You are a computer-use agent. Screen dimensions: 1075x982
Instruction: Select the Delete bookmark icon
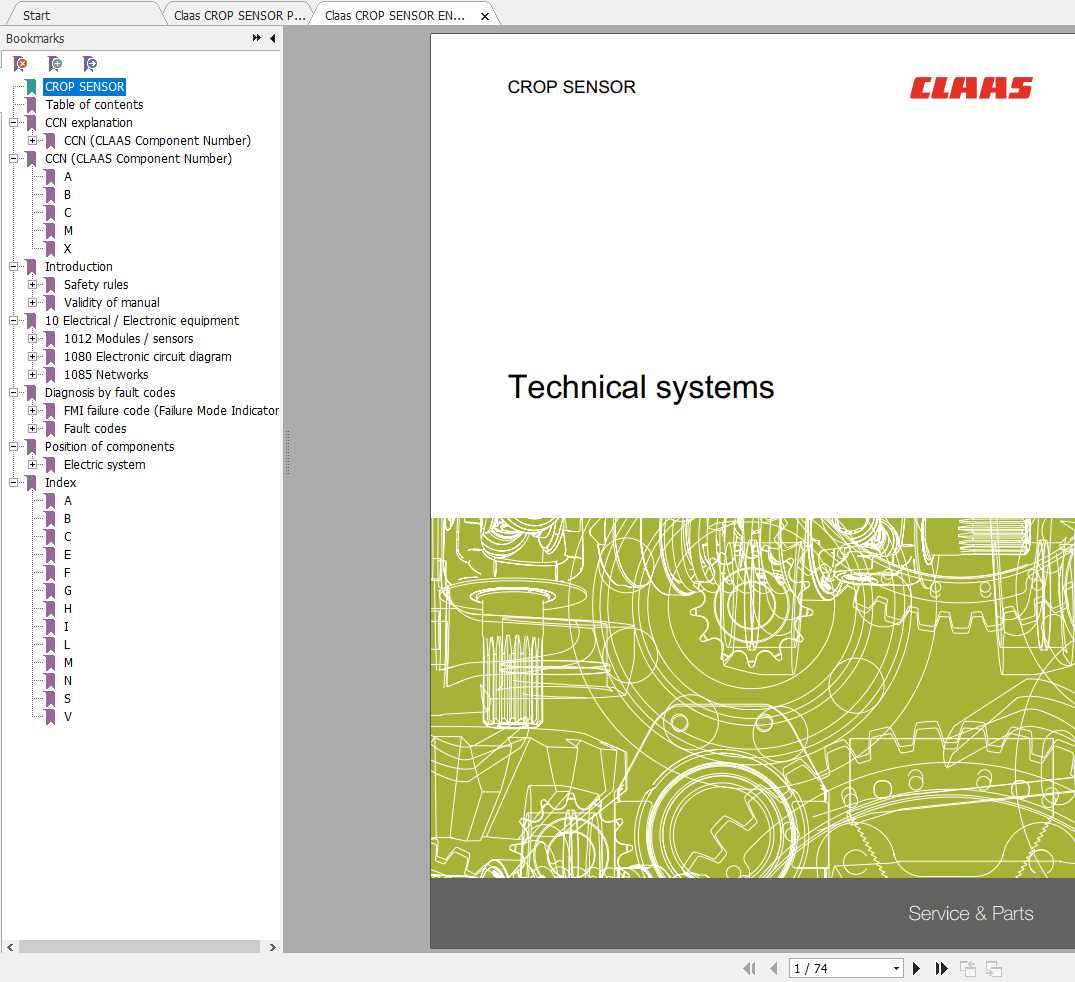20,62
